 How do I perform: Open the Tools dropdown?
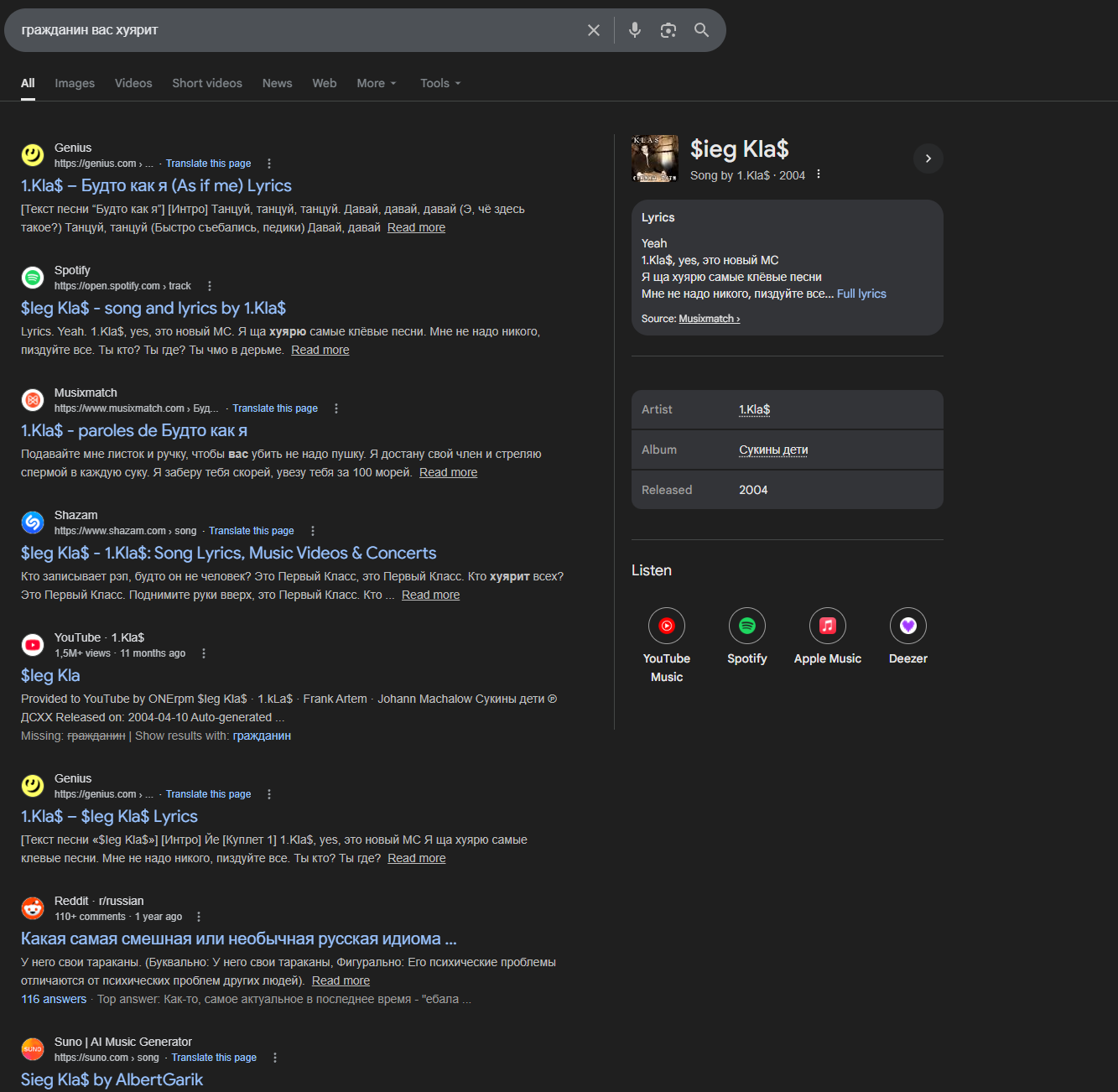pyautogui.click(x=440, y=83)
